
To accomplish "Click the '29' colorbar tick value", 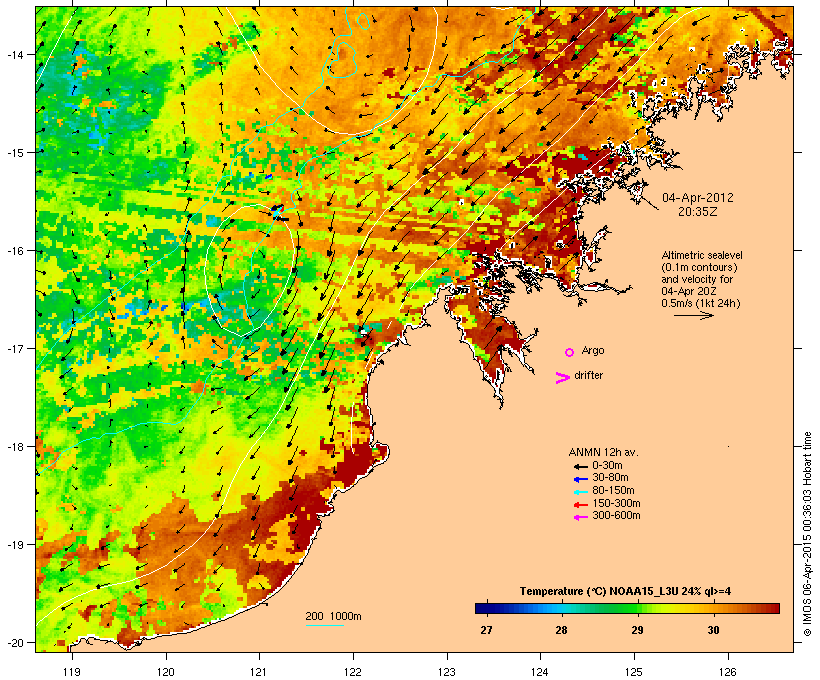I will pyautogui.click(x=637, y=630).
